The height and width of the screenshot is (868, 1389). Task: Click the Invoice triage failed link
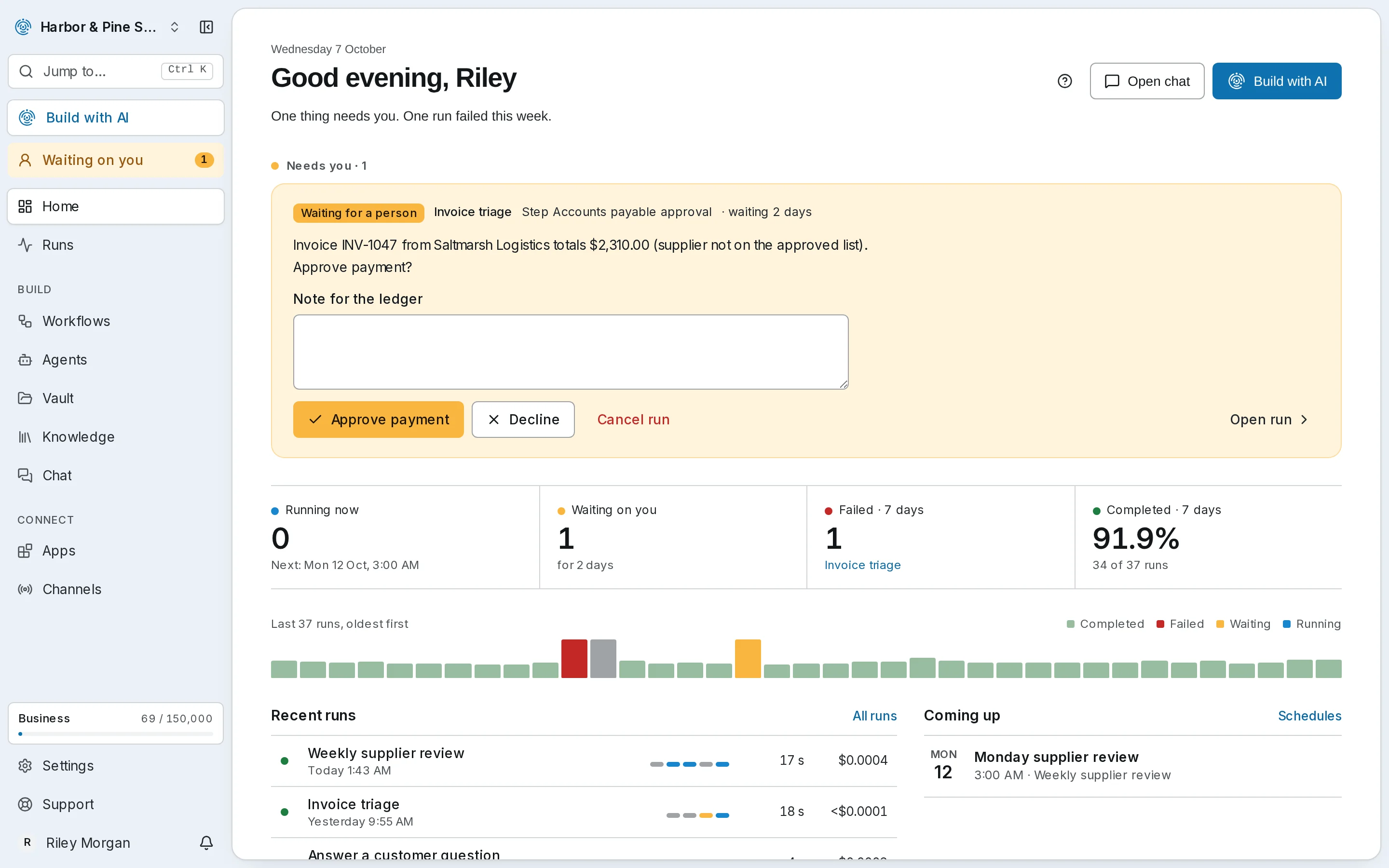pos(862,565)
